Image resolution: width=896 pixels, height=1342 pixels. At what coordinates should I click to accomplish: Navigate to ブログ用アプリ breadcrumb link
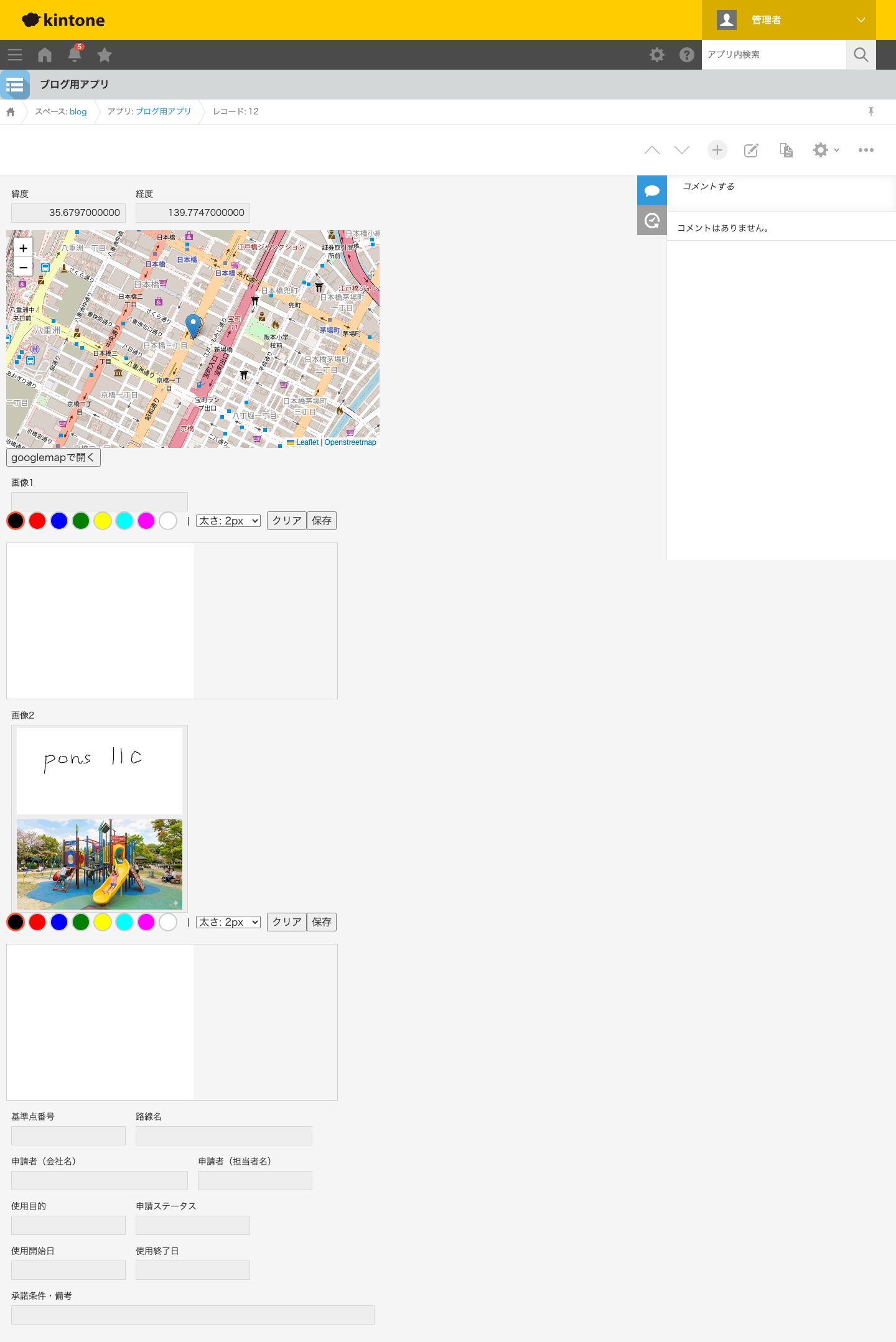click(163, 111)
